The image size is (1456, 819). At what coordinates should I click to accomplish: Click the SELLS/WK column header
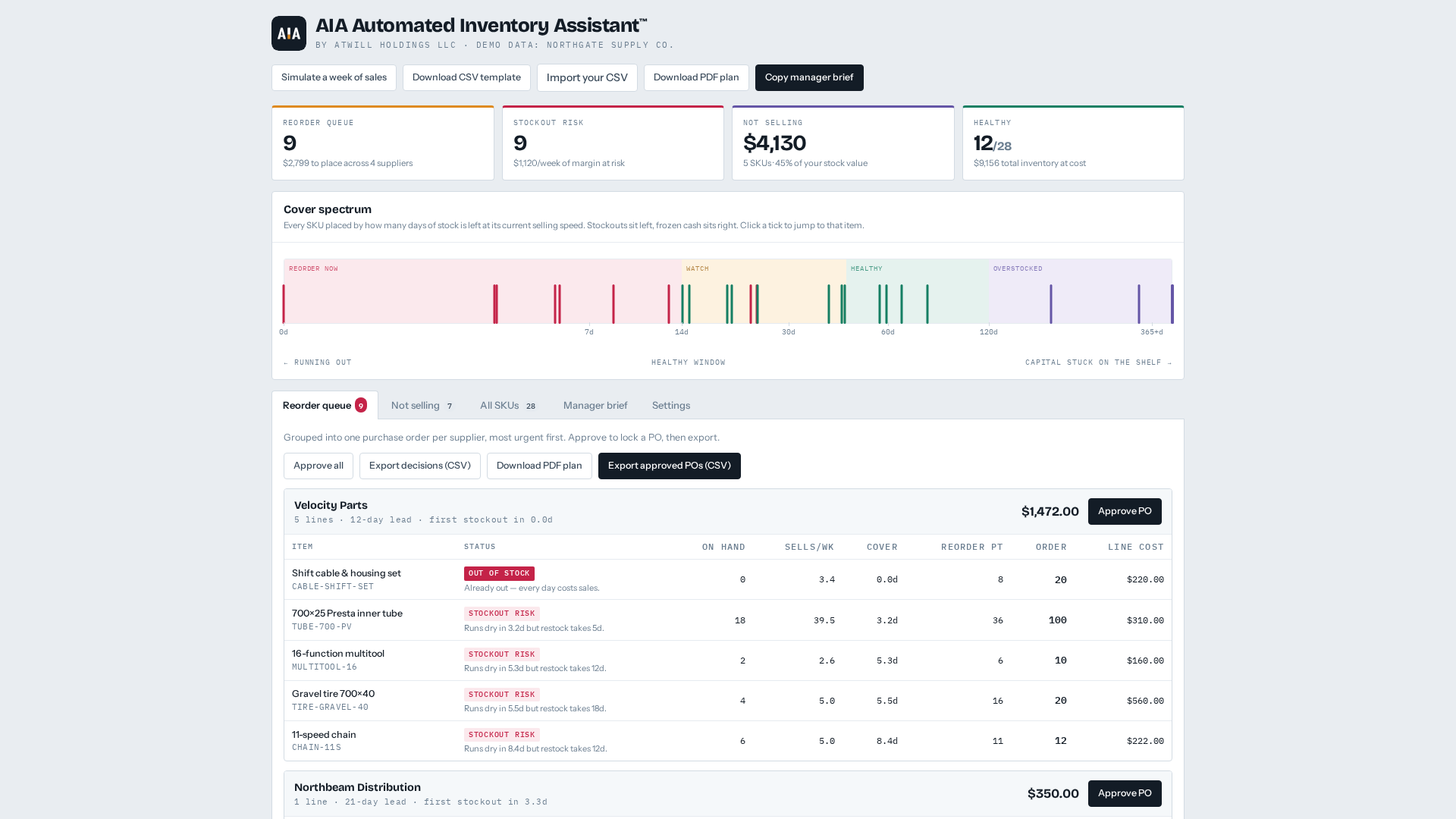(810, 547)
